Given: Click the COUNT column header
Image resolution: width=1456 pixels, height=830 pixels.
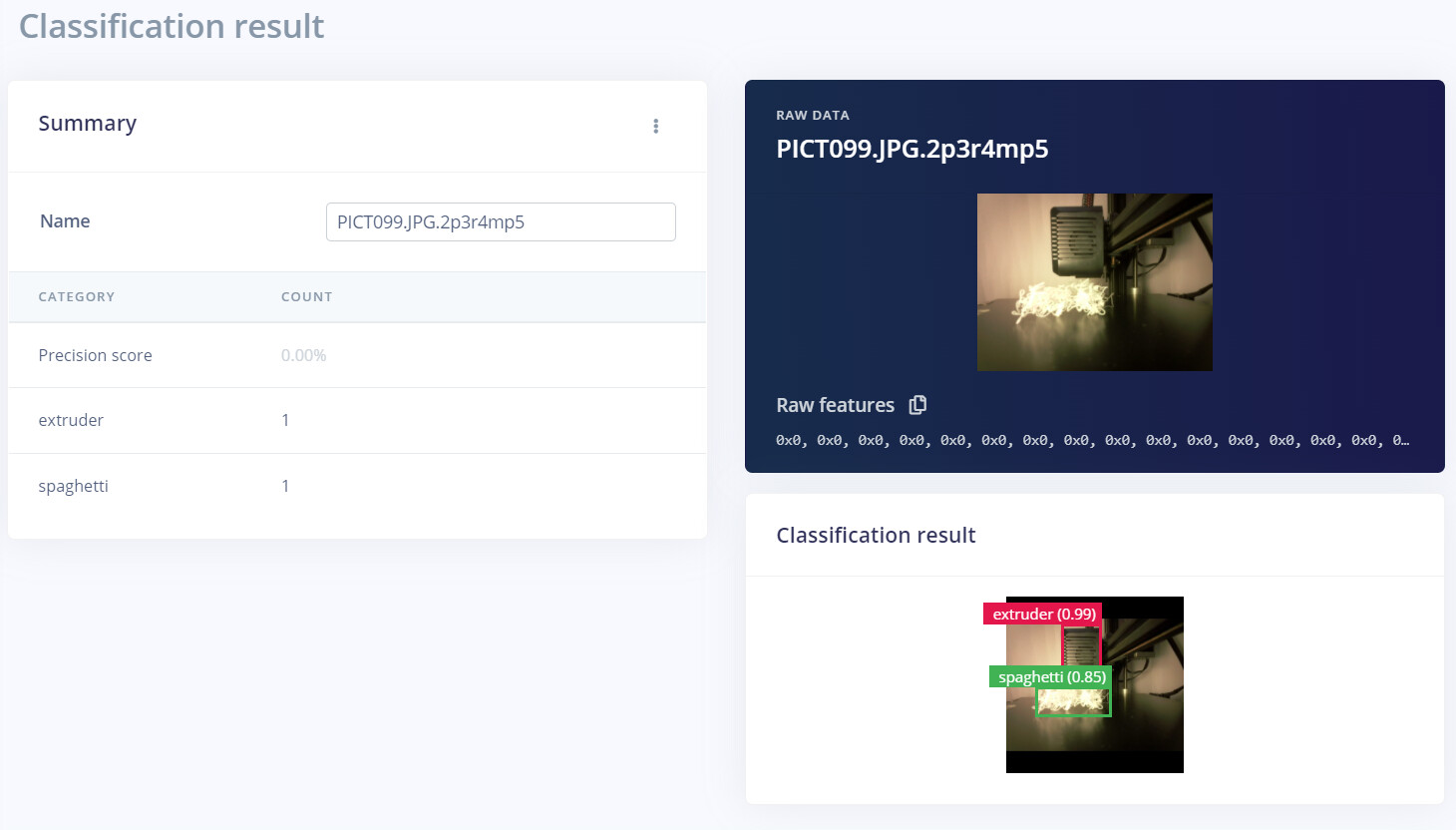Looking at the screenshot, I should point(307,296).
